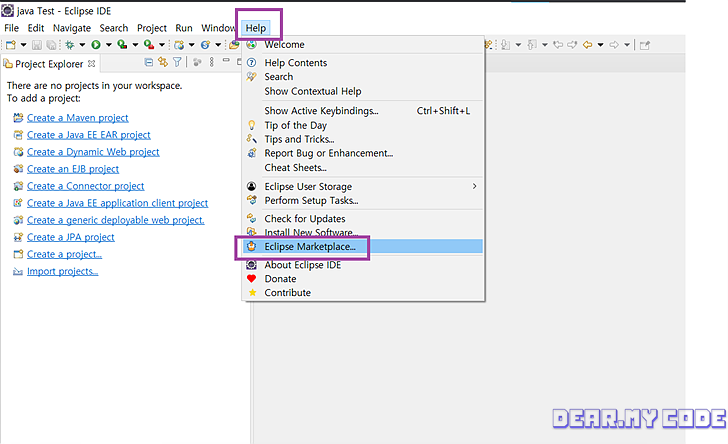
Task: Toggle Link with Editor icon
Action: point(162,62)
